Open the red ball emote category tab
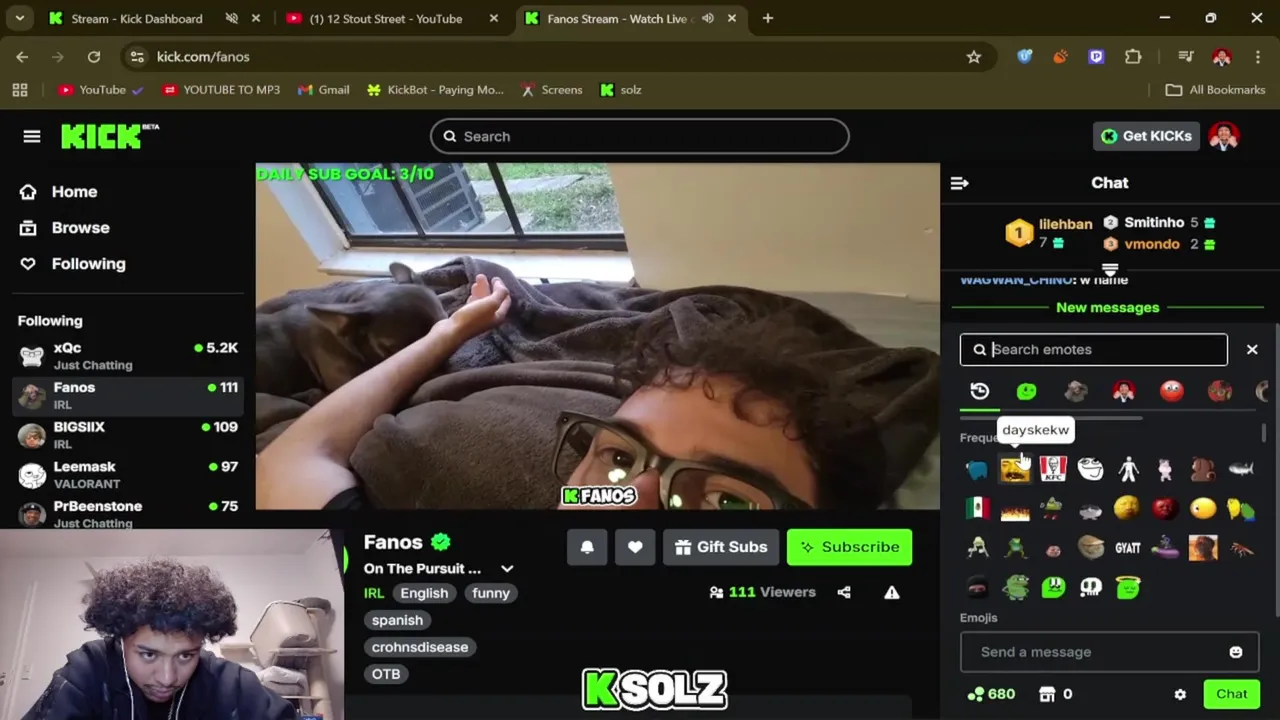The width and height of the screenshot is (1280, 720). (x=1171, y=391)
